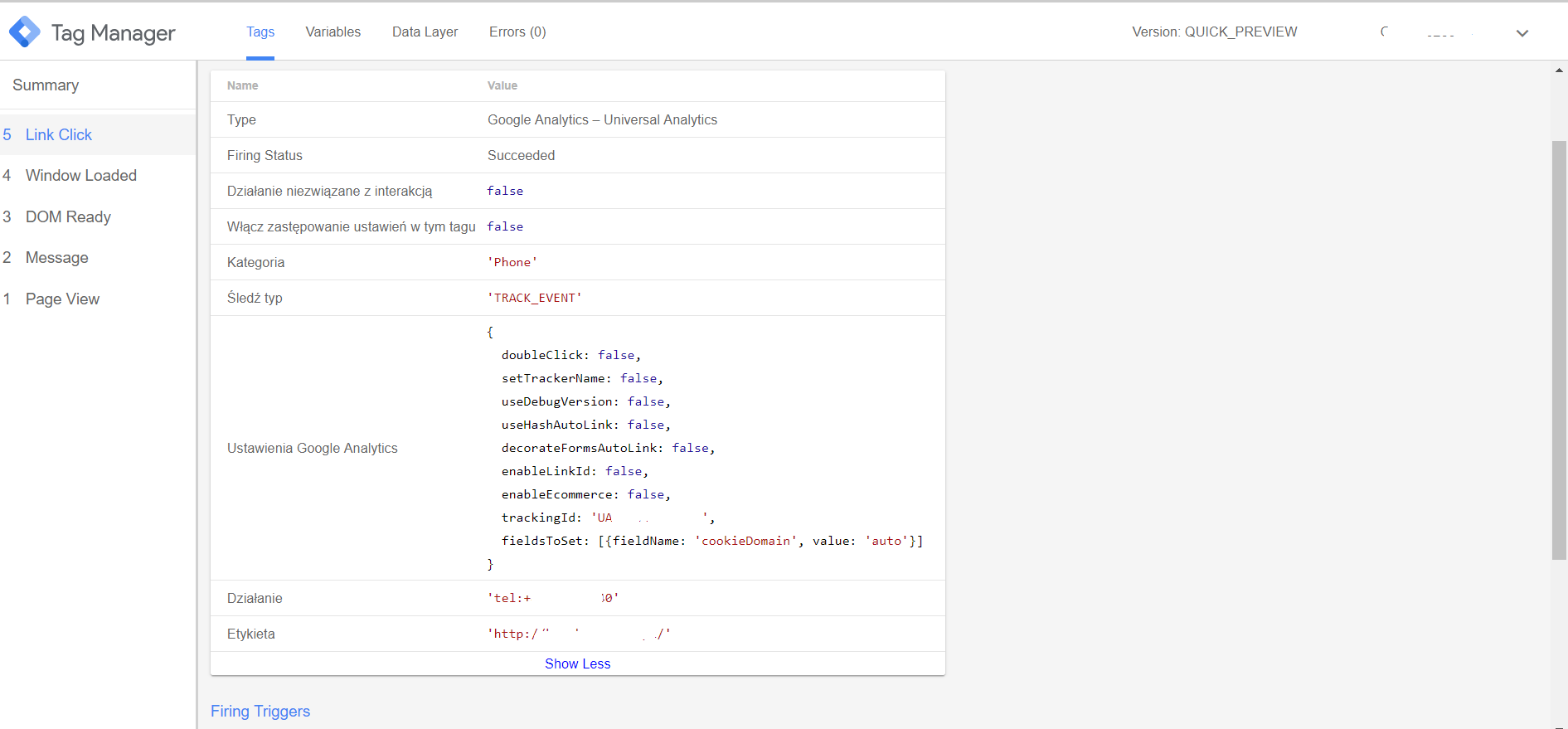The width and height of the screenshot is (1568, 729).
Task: Click the trackingId line
Action: (609, 518)
